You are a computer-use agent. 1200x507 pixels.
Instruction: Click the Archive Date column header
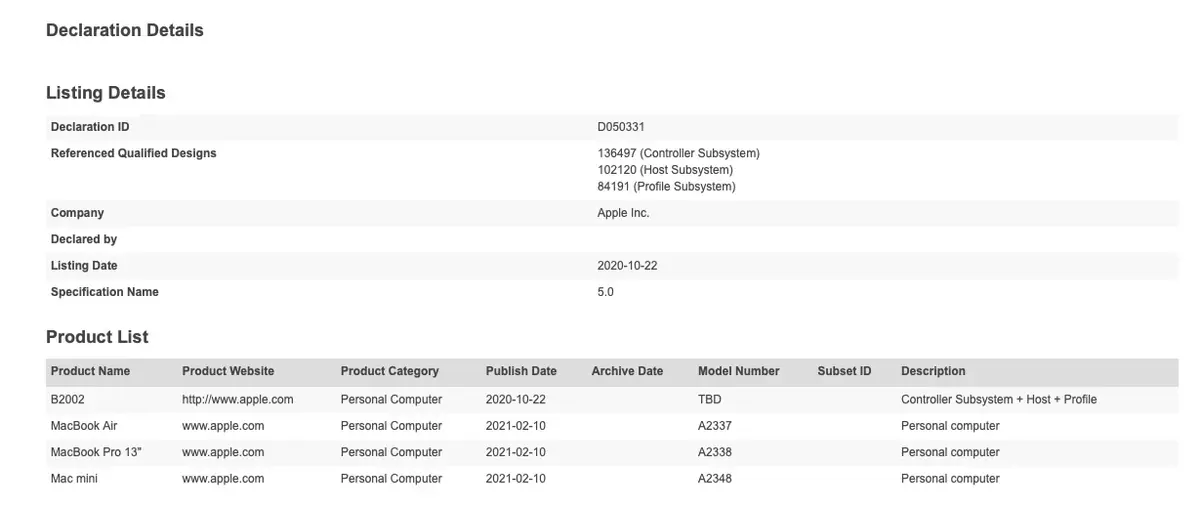627,371
